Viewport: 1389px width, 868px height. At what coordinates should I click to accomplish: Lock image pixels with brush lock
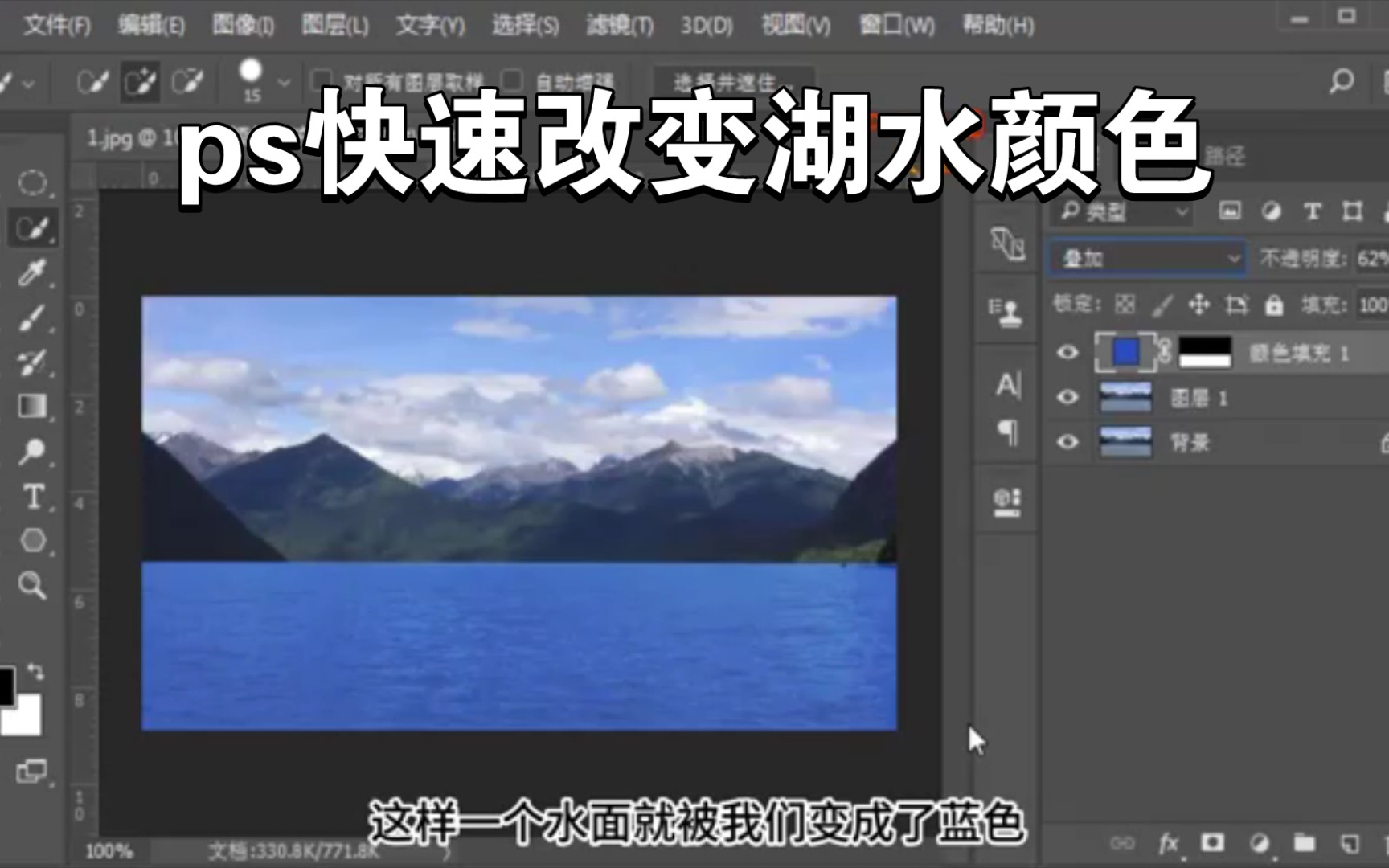pyautogui.click(x=1162, y=304)
